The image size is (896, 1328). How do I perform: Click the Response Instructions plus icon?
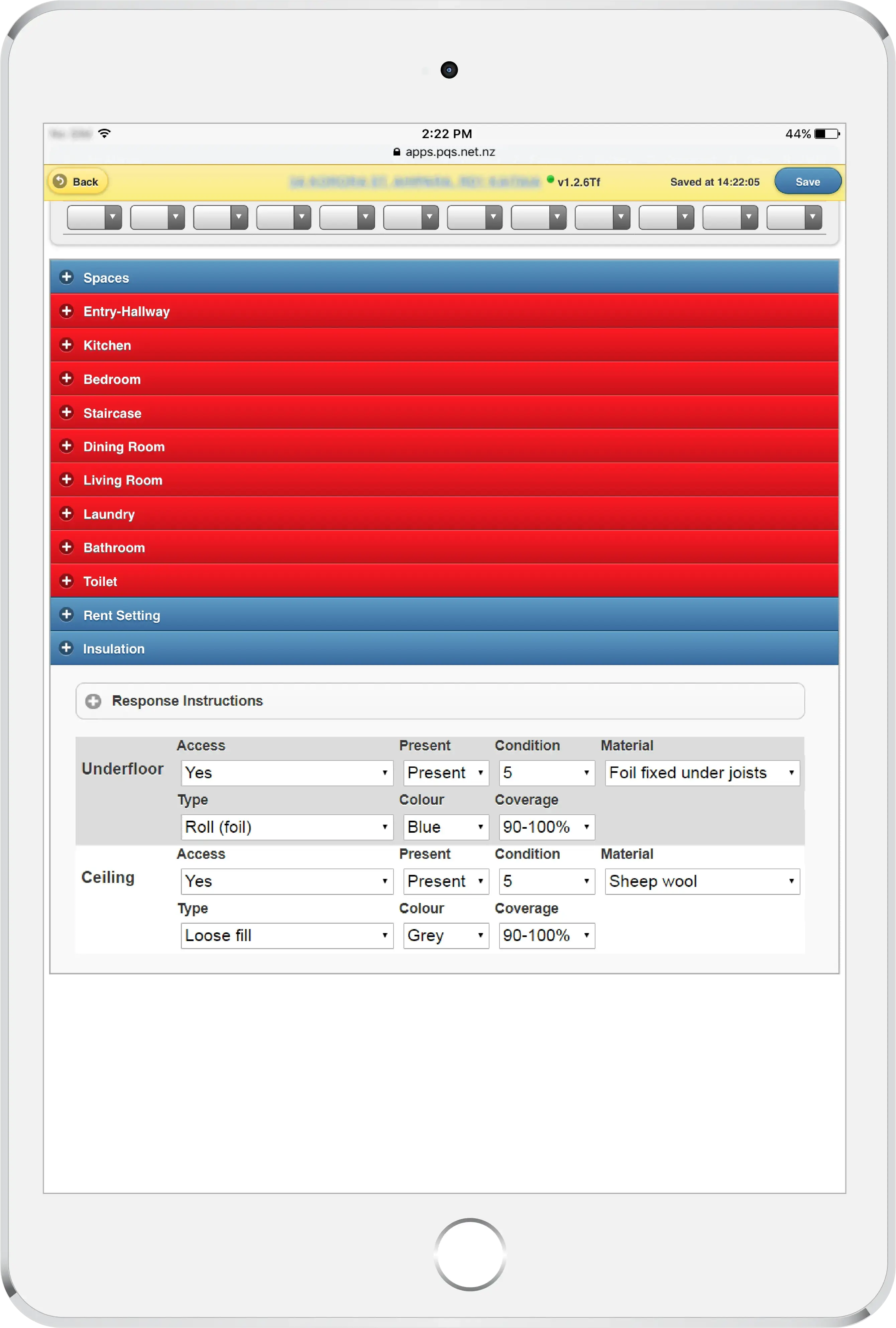tap(93, 701)
